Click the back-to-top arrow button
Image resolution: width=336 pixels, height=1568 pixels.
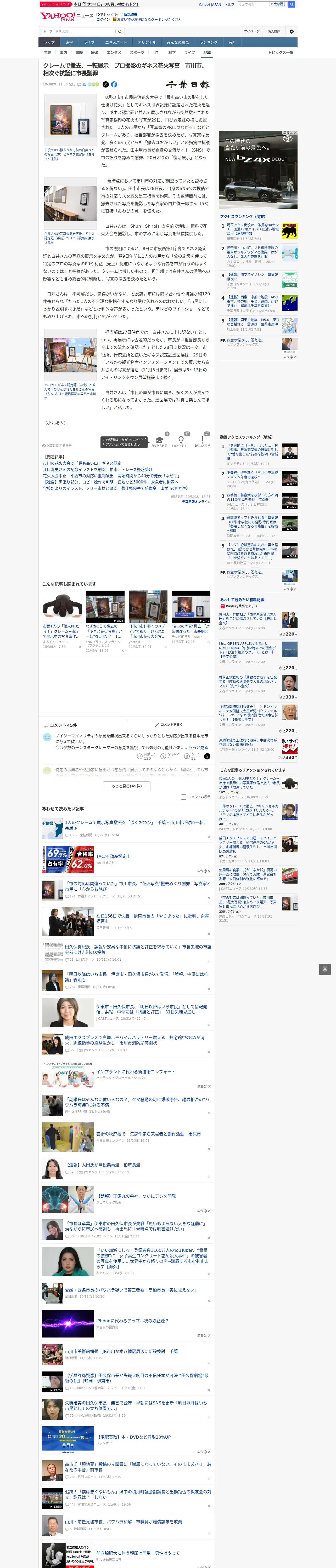(x=325, y=970)
